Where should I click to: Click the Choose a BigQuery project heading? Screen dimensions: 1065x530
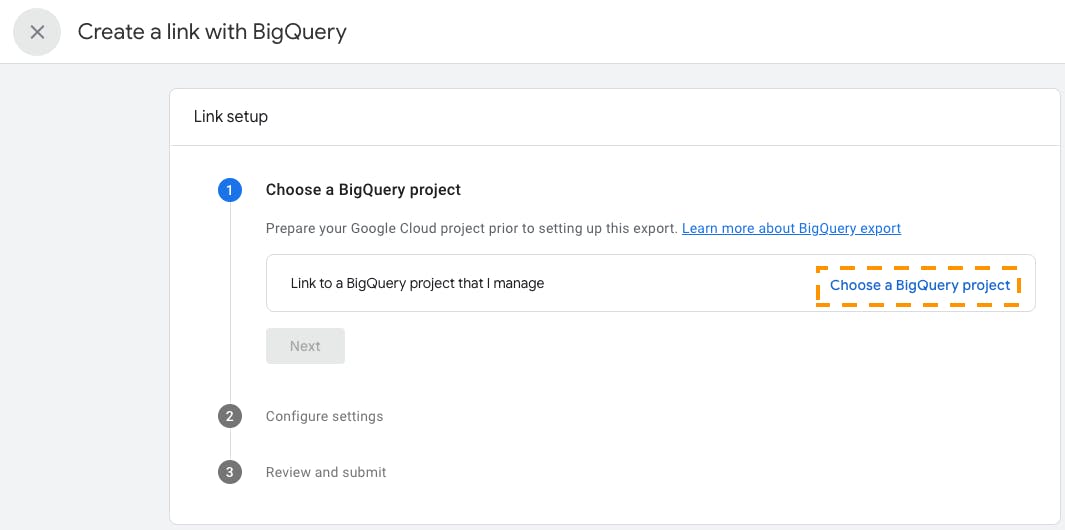363,190
